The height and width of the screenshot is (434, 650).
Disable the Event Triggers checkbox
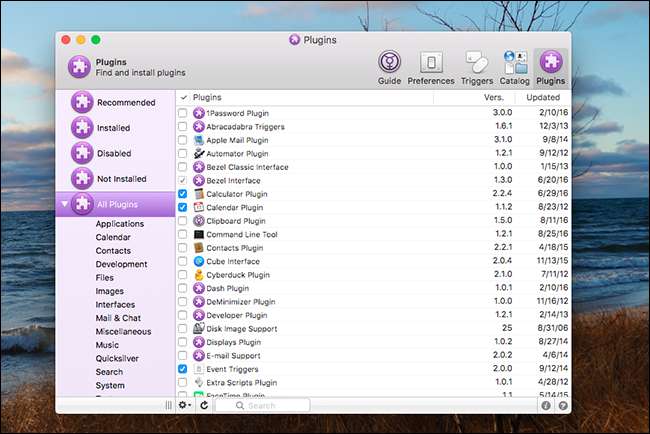click(182, 369)
